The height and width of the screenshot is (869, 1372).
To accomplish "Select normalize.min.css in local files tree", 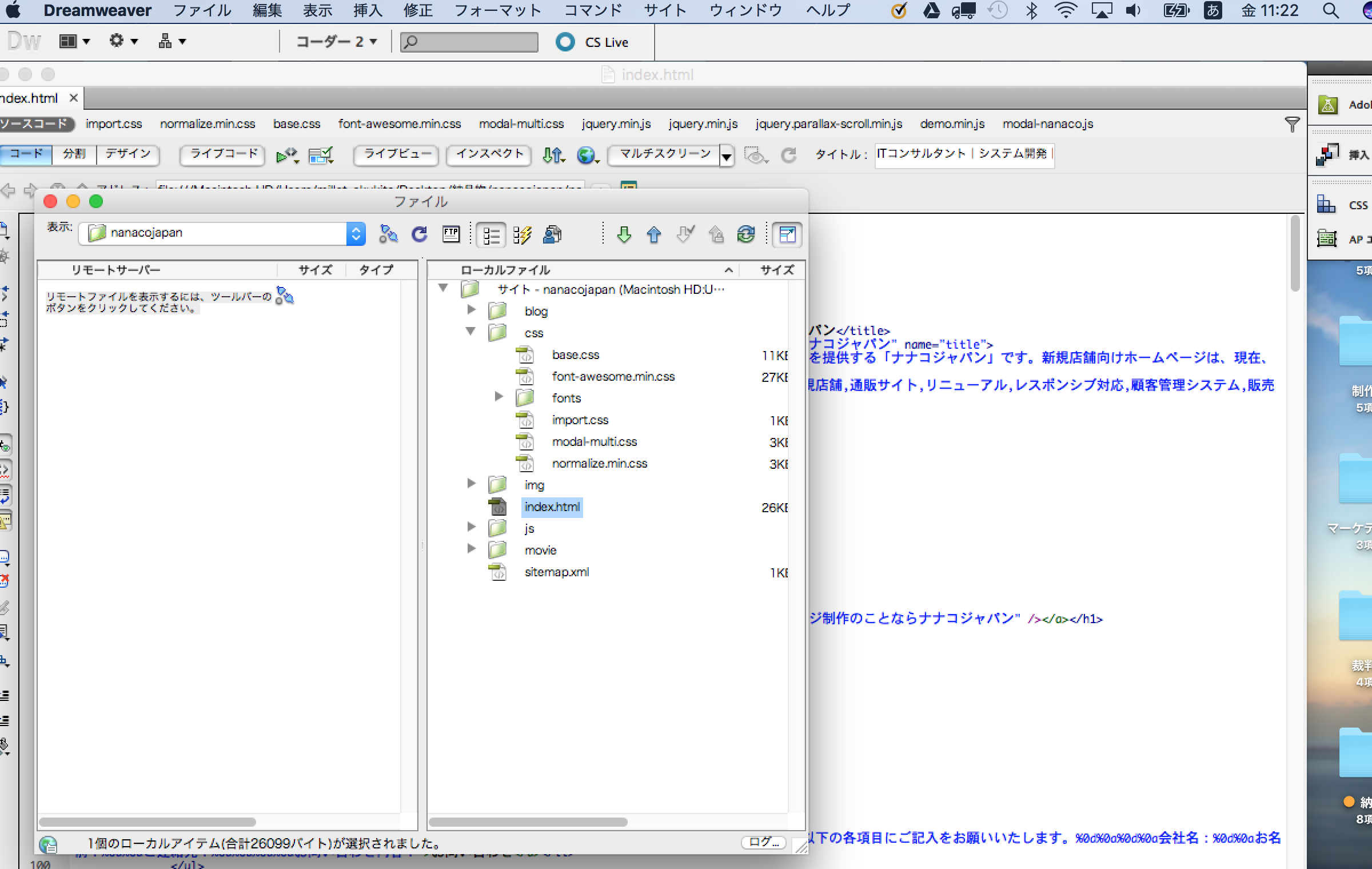I will coord(599,464).
